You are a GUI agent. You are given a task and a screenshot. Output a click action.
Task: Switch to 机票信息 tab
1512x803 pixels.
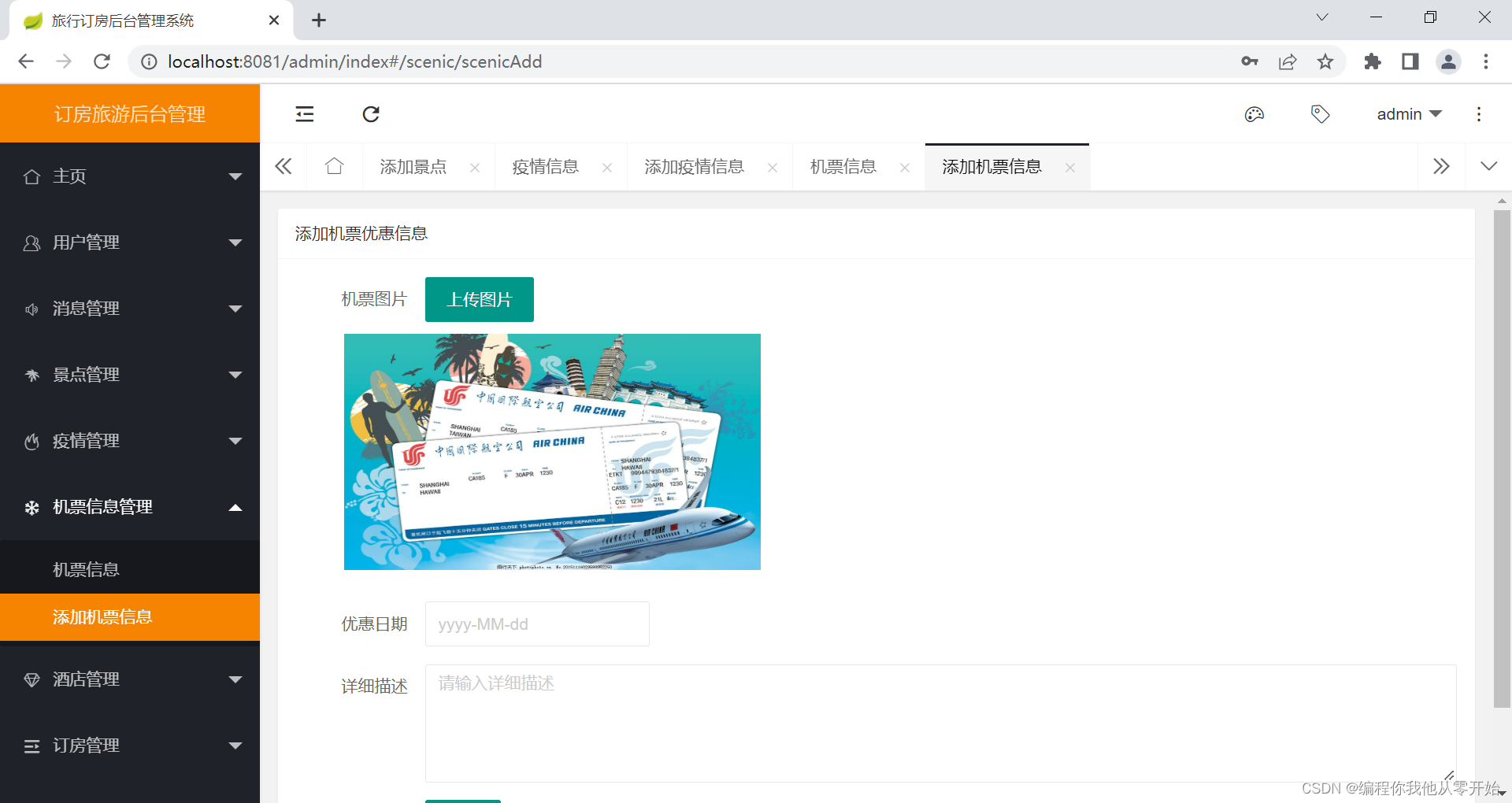tap(843, 167)
